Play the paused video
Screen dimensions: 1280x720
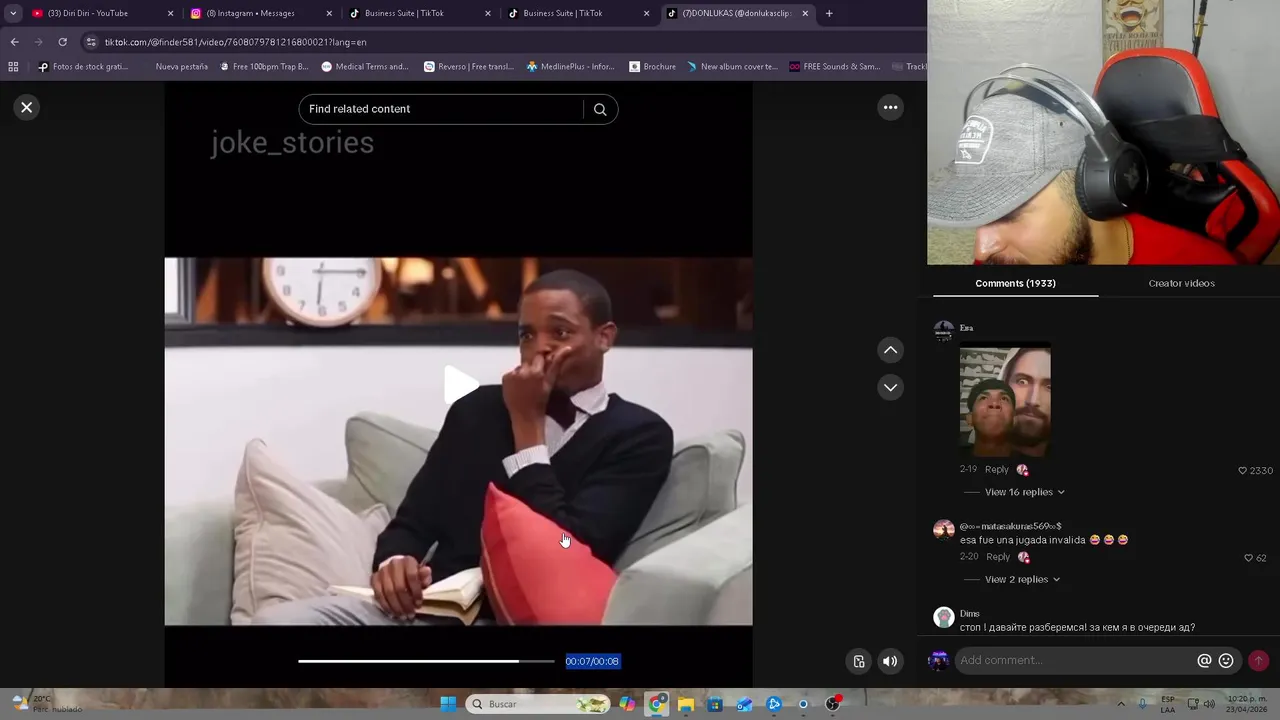pyautogui.click(x=460, y=385)
